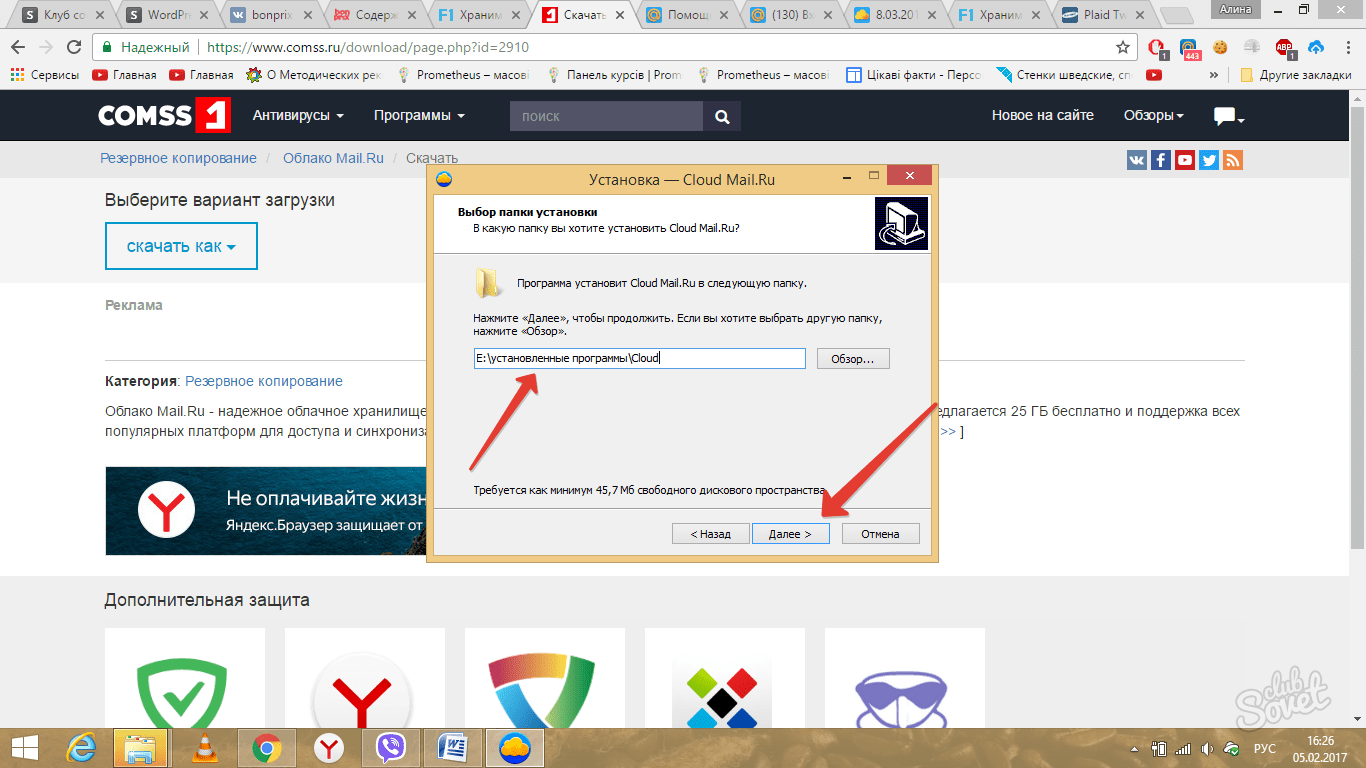
Task: Open Internet Explorer from the taskbar
Action: (81, 747)
